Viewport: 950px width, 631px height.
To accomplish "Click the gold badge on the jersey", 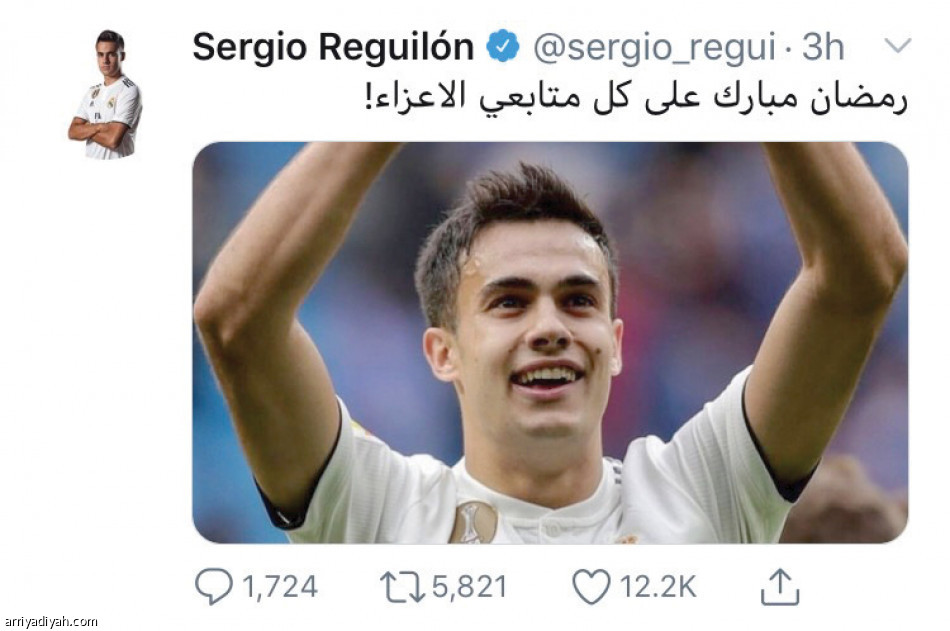I will pos(473,522).
